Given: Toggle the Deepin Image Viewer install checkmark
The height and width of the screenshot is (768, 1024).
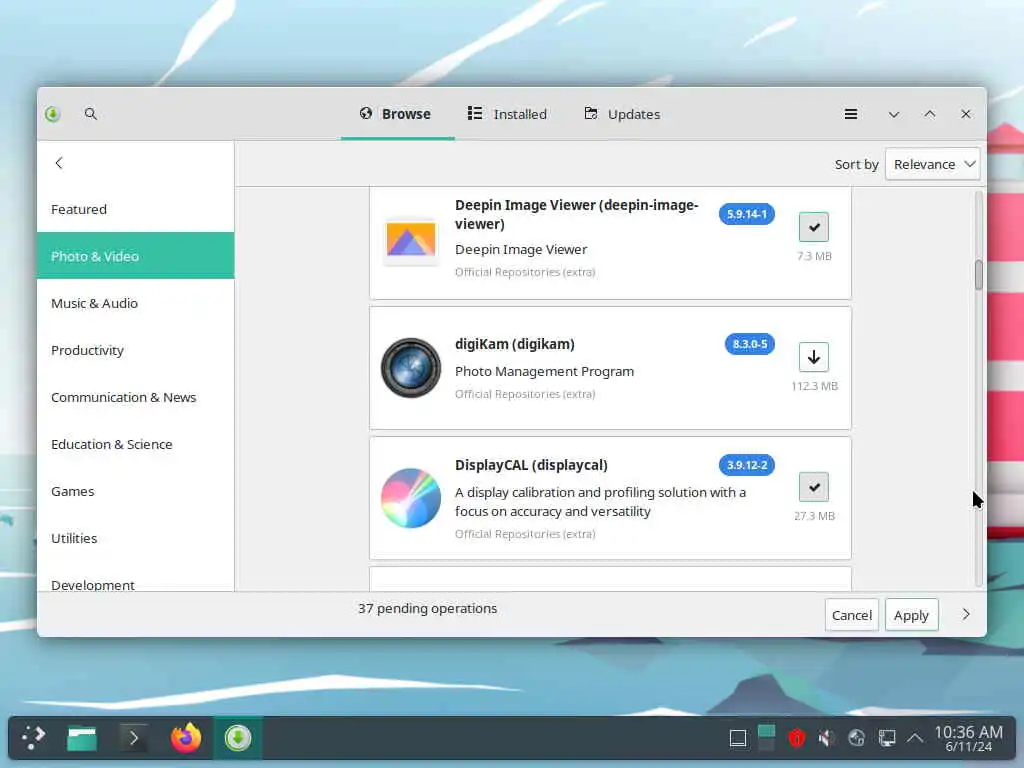Looking at the screenshot, I should (814, 227).
